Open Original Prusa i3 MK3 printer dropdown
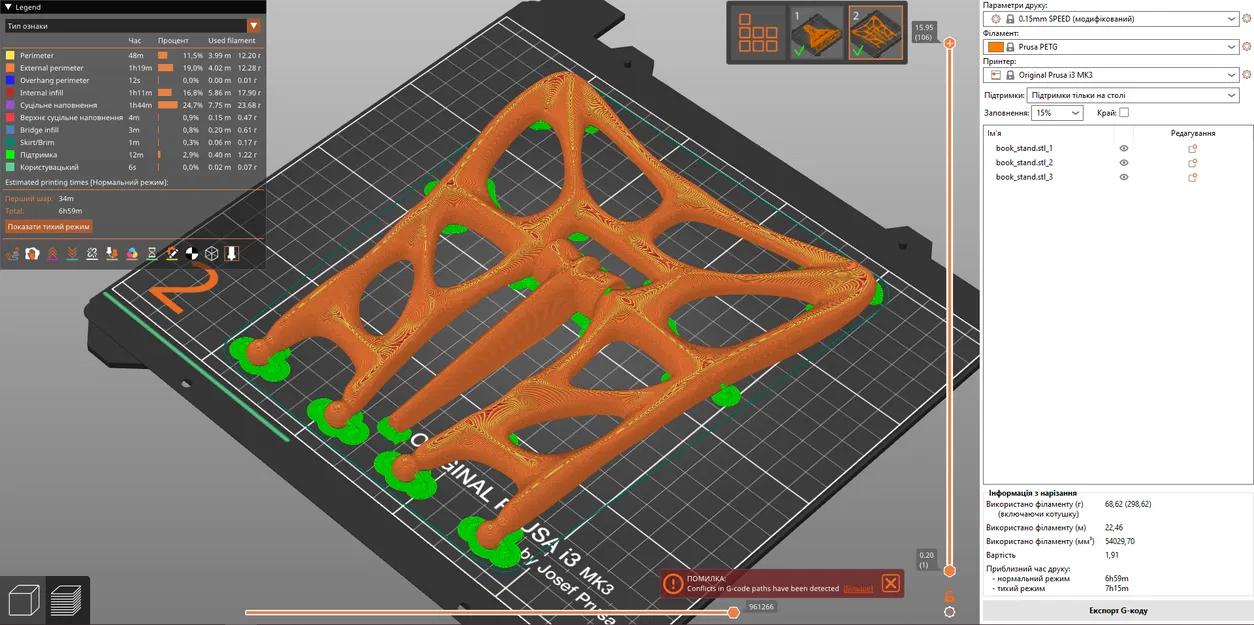 [1112, 74]
